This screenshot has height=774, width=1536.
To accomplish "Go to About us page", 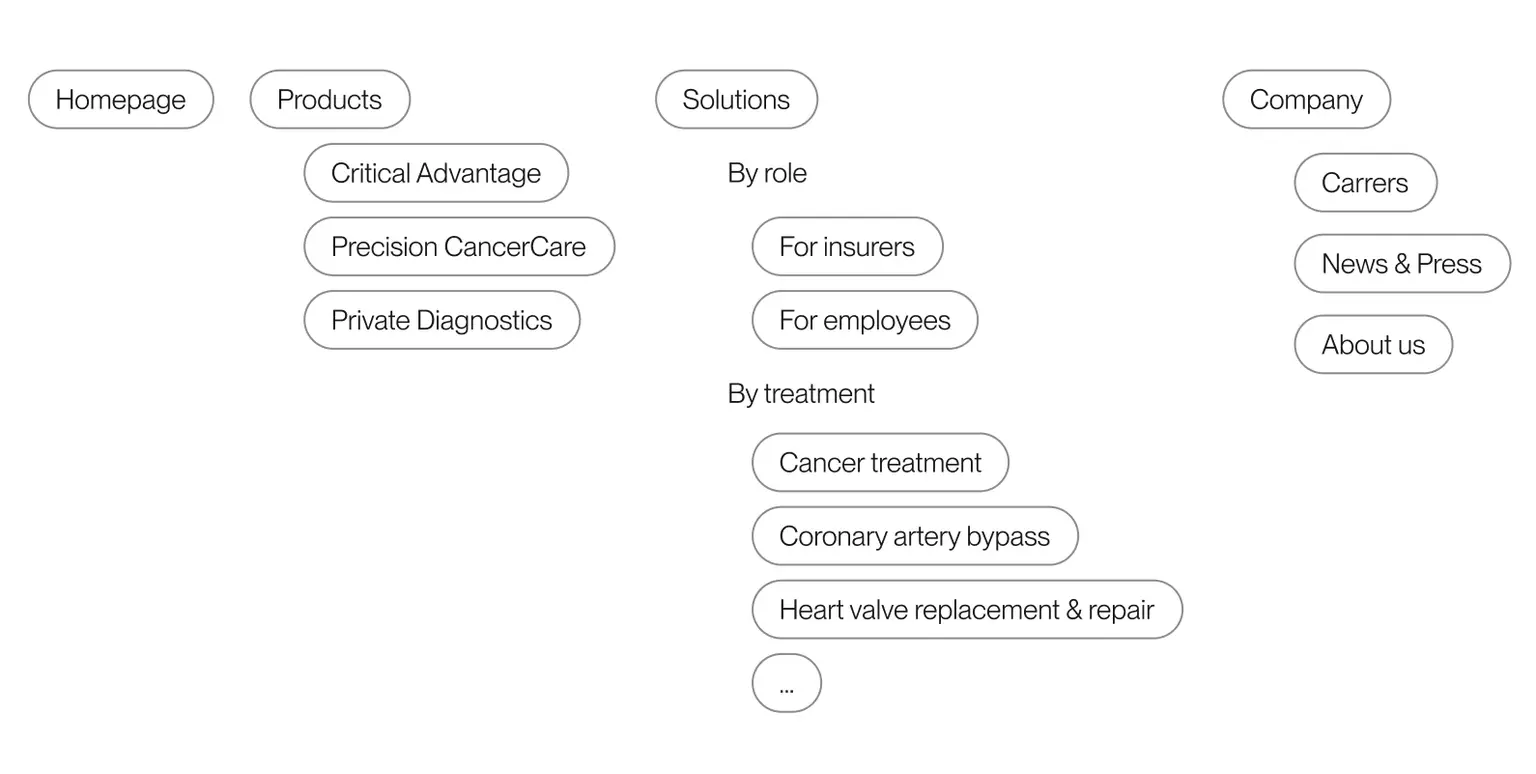I will pos(1373,345).
